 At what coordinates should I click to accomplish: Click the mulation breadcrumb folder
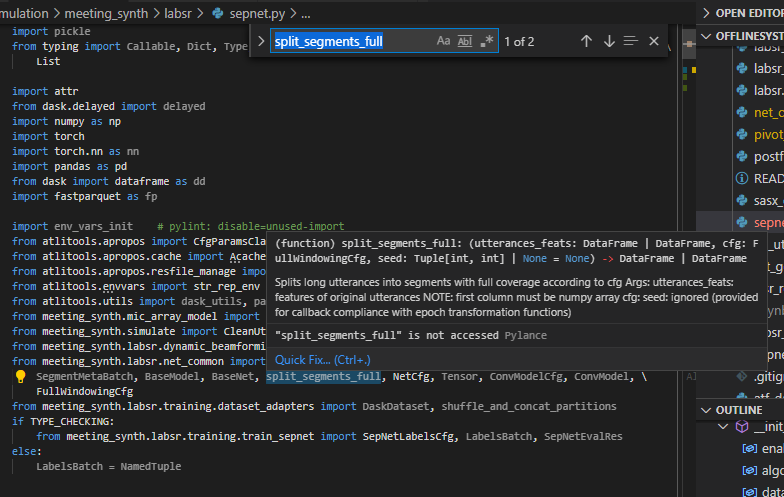click(x=24, y=14)
